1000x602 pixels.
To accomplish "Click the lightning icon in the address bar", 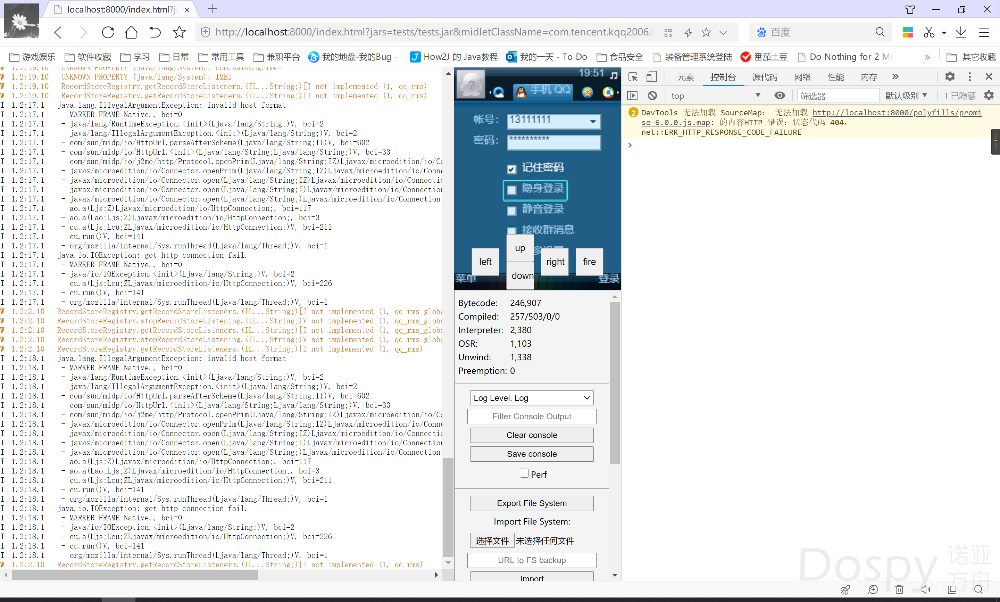I will click(688, 33).
